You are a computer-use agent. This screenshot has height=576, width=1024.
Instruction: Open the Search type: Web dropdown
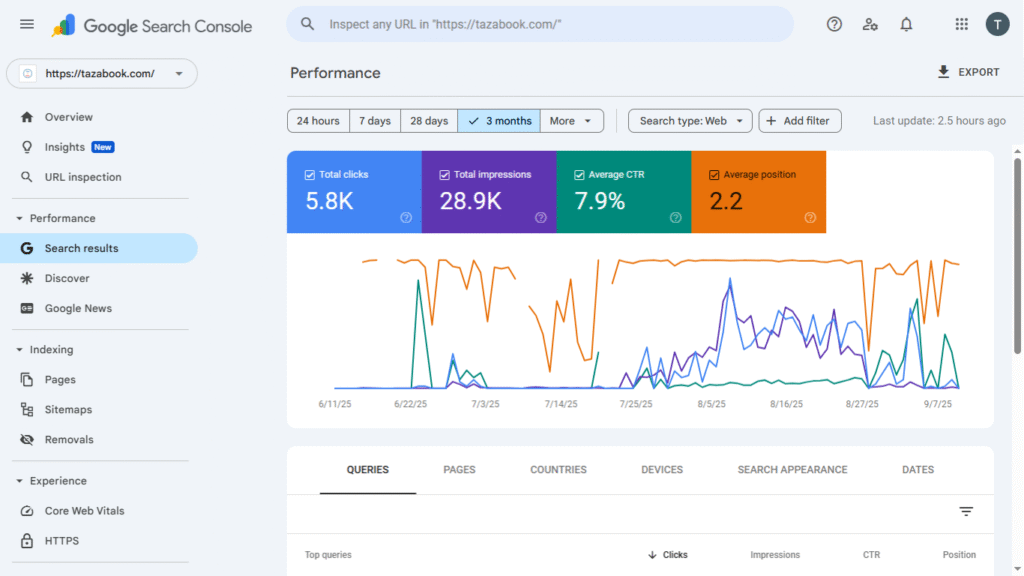click(x=690, y=121)
